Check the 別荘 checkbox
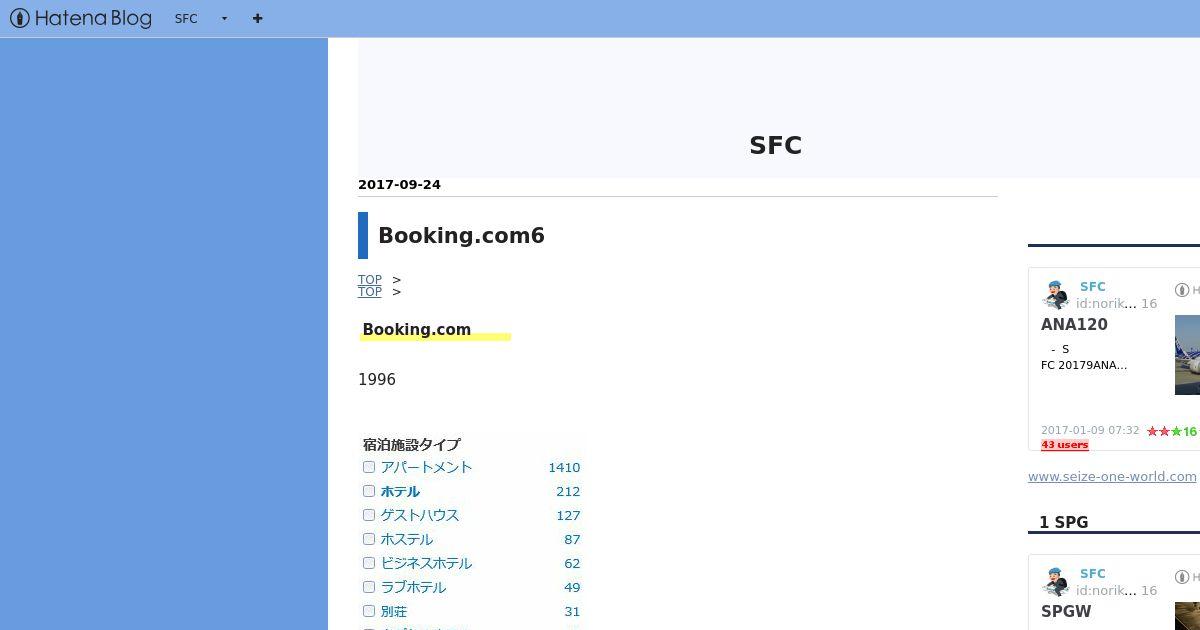Screen dimensions: 1200x630 [x=369, y=611]
